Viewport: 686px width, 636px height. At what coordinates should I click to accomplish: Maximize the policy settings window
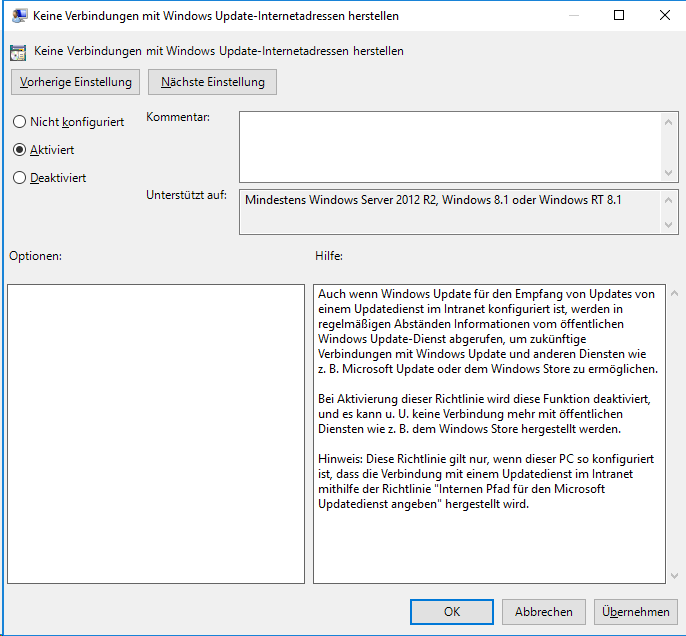(619, 16)
